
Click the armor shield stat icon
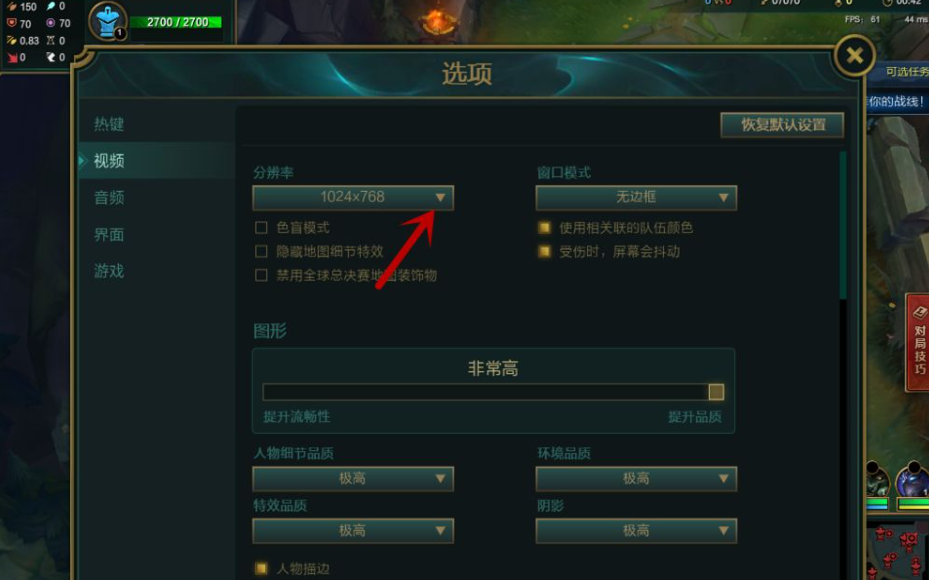[11, 23]
